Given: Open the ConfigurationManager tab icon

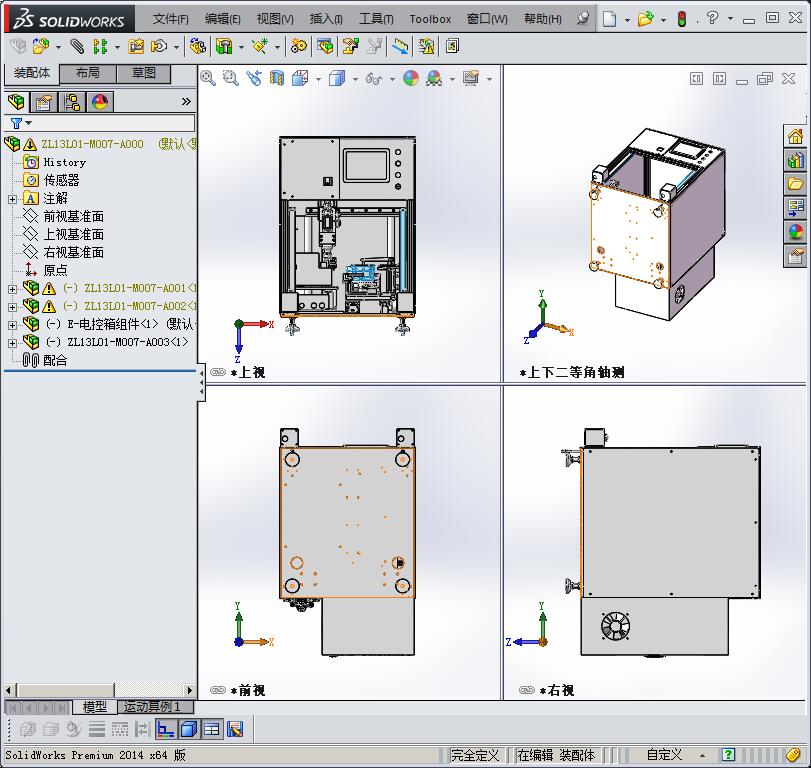Looking at the screenshot, I should click(x=72, y=102).
